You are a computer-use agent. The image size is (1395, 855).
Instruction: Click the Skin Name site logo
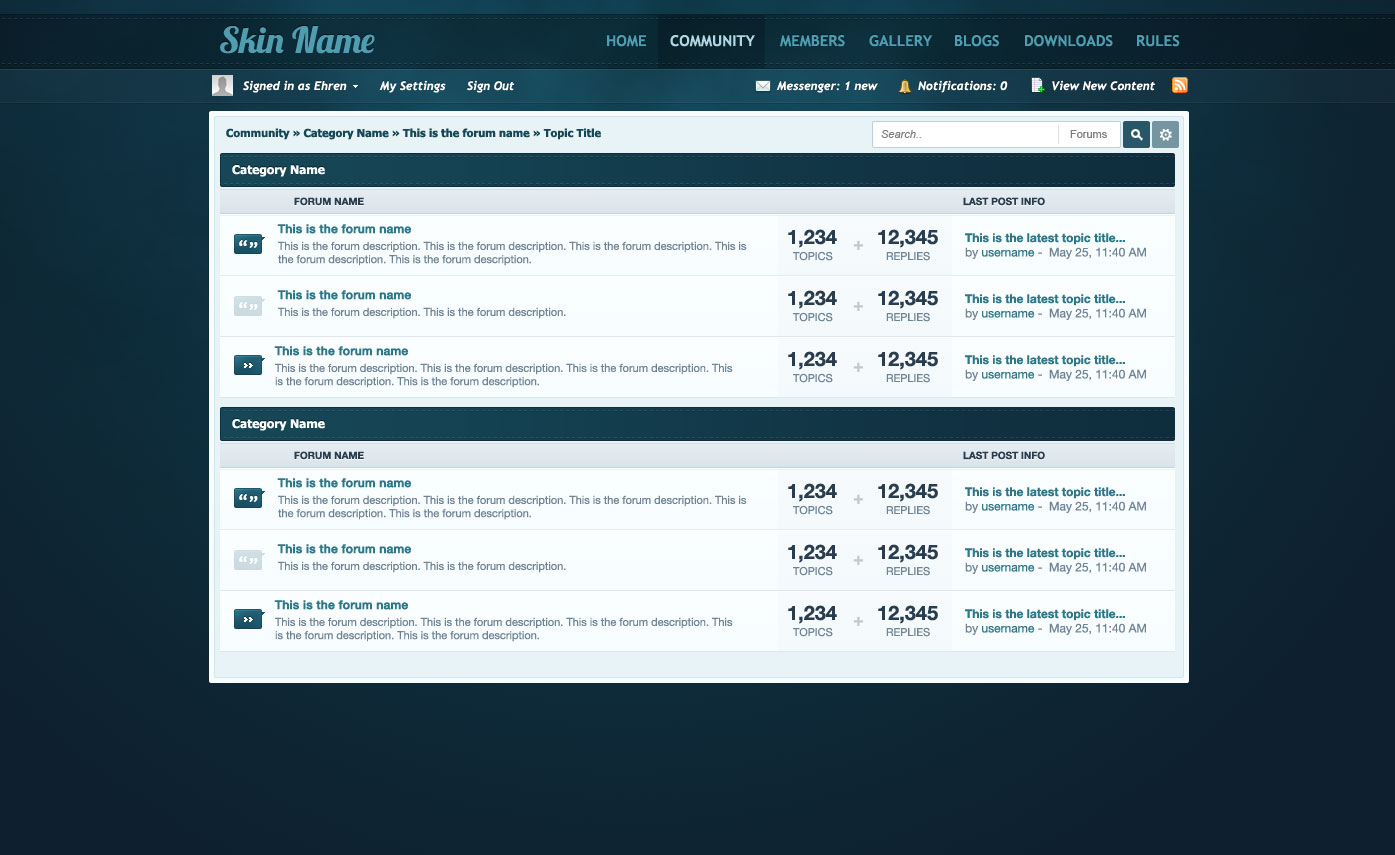tap(297, 41)
